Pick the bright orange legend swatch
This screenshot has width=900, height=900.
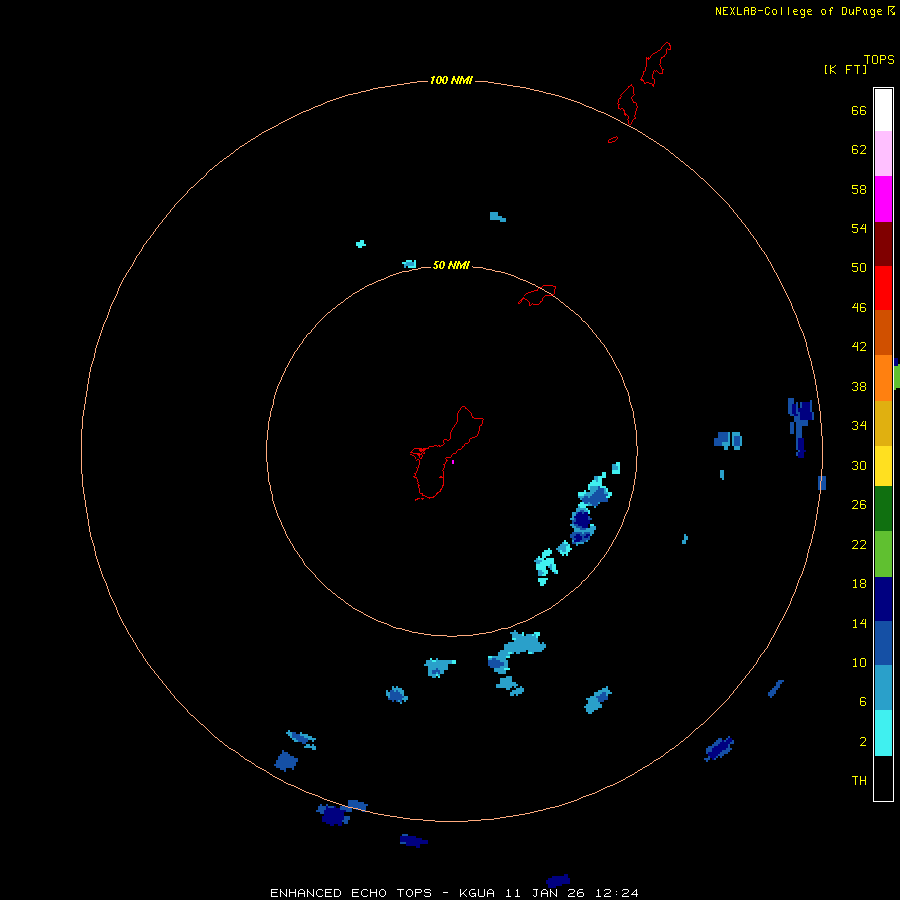(x=883, y=378)
